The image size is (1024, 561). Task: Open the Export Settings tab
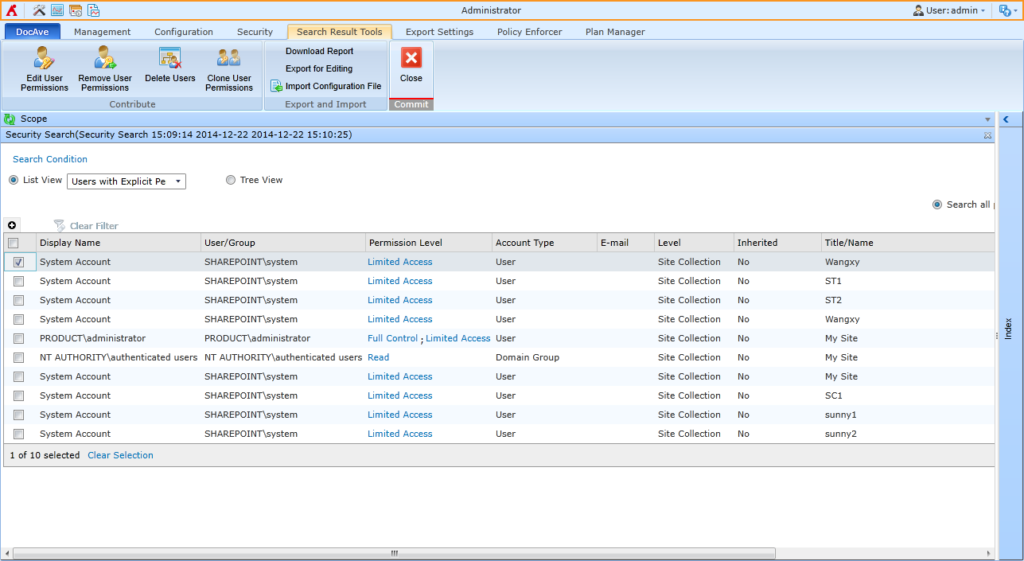point(440,31)
